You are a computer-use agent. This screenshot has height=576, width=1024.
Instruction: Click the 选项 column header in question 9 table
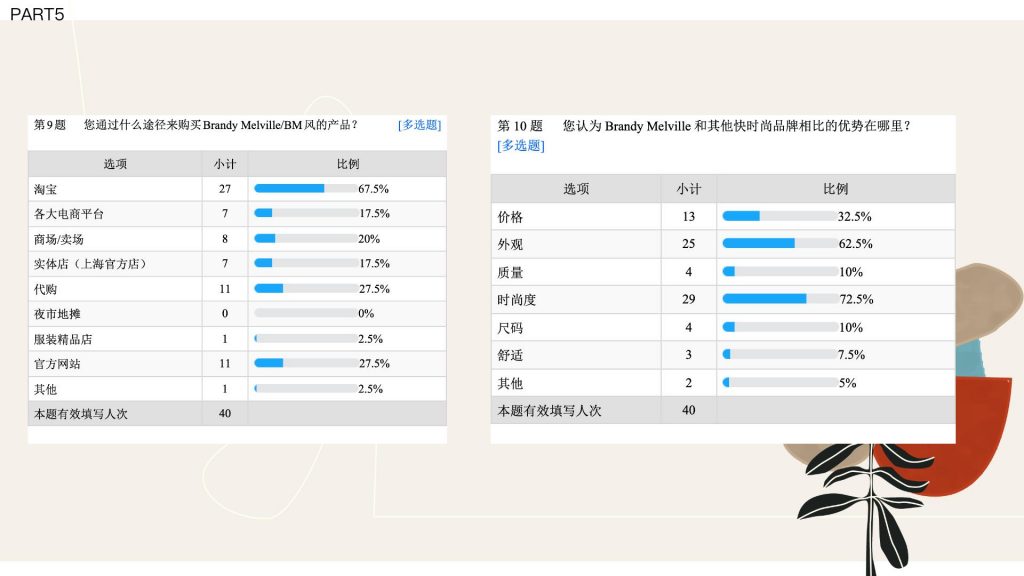(x=115, y=164)
